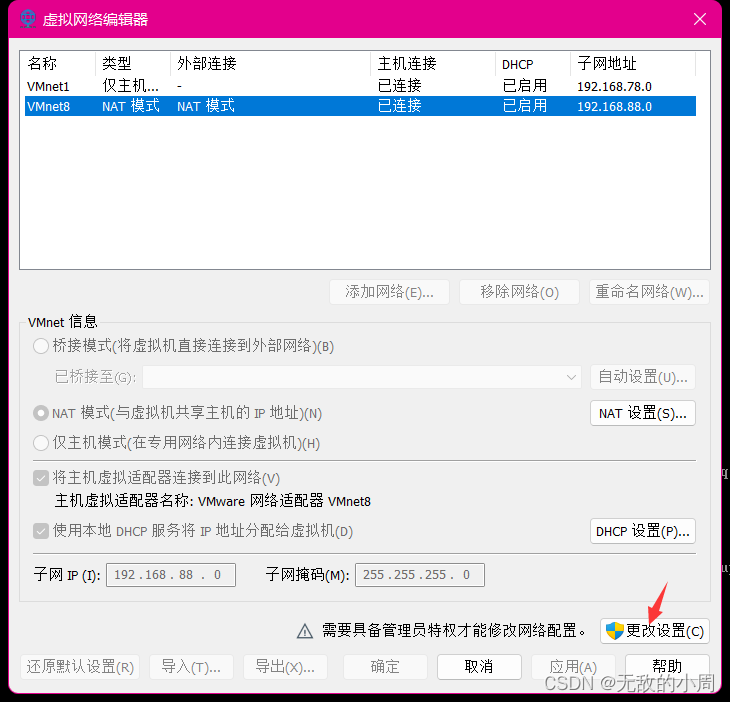Click the DHCP column header
Image resolution: width=730 pixels, height=702 pixels.
[x=533, y=63]
